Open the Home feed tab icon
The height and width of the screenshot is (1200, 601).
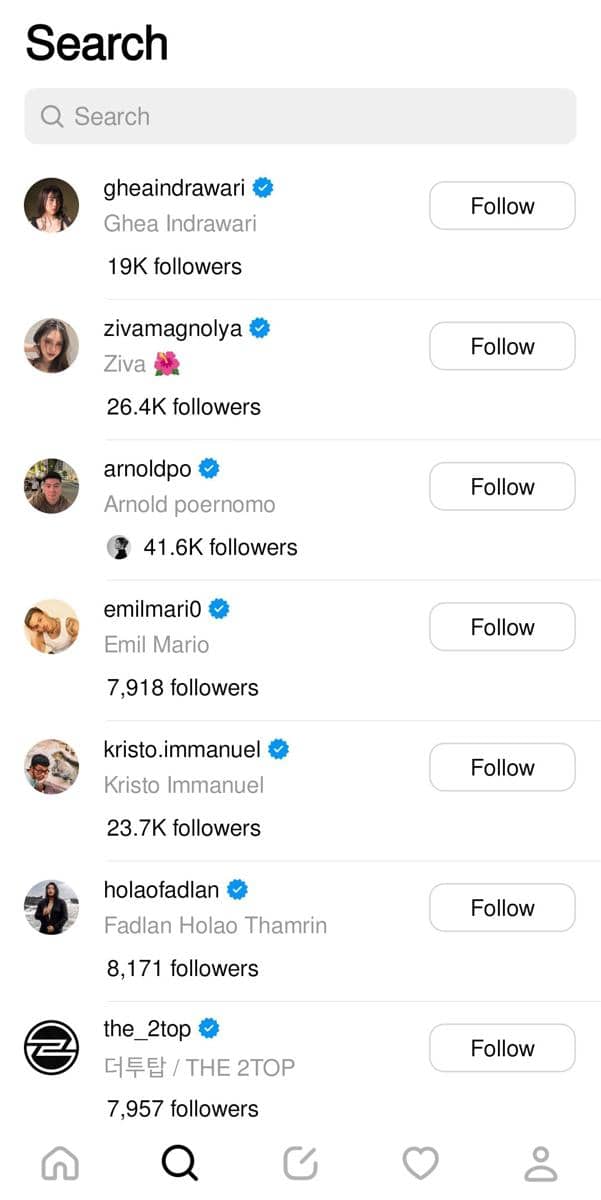(60, 1163)
